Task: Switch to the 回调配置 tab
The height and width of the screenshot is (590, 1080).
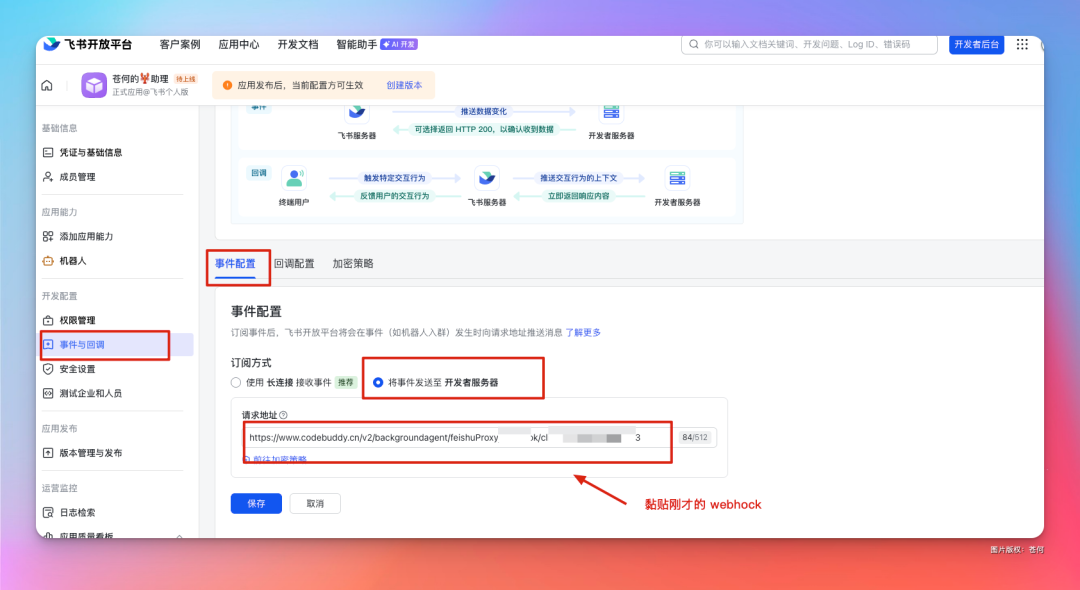Action: click(x=294, y=262)
